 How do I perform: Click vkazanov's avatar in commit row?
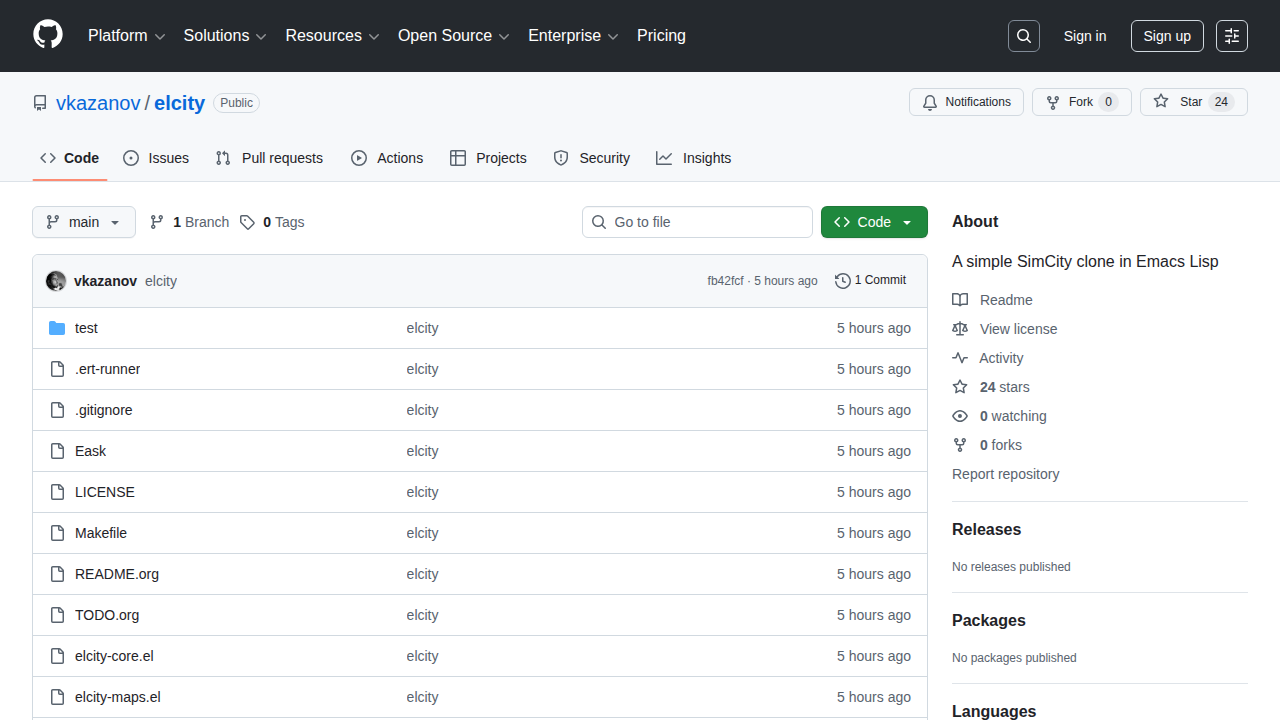pos(56,281)
